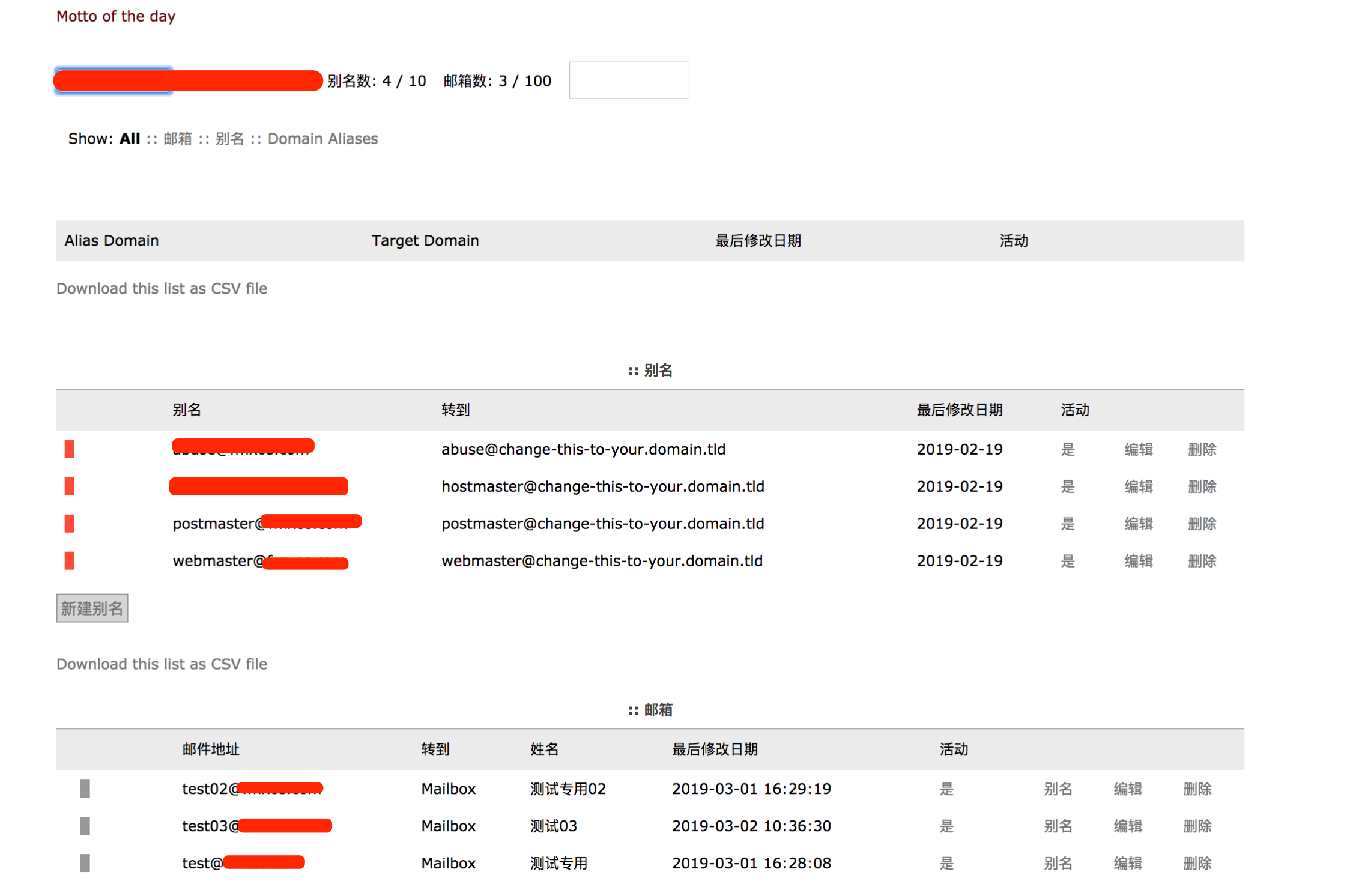
Task: Toggle active status 是 for webmaster alias
Action: point(1067,561)
